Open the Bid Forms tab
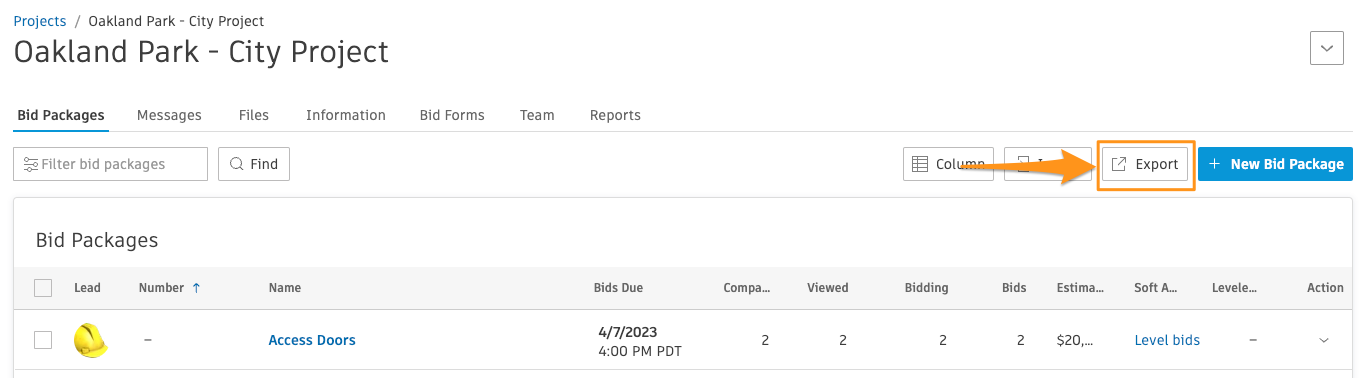The height and width of the screenshot is (378, 1365). click(452, 115)
